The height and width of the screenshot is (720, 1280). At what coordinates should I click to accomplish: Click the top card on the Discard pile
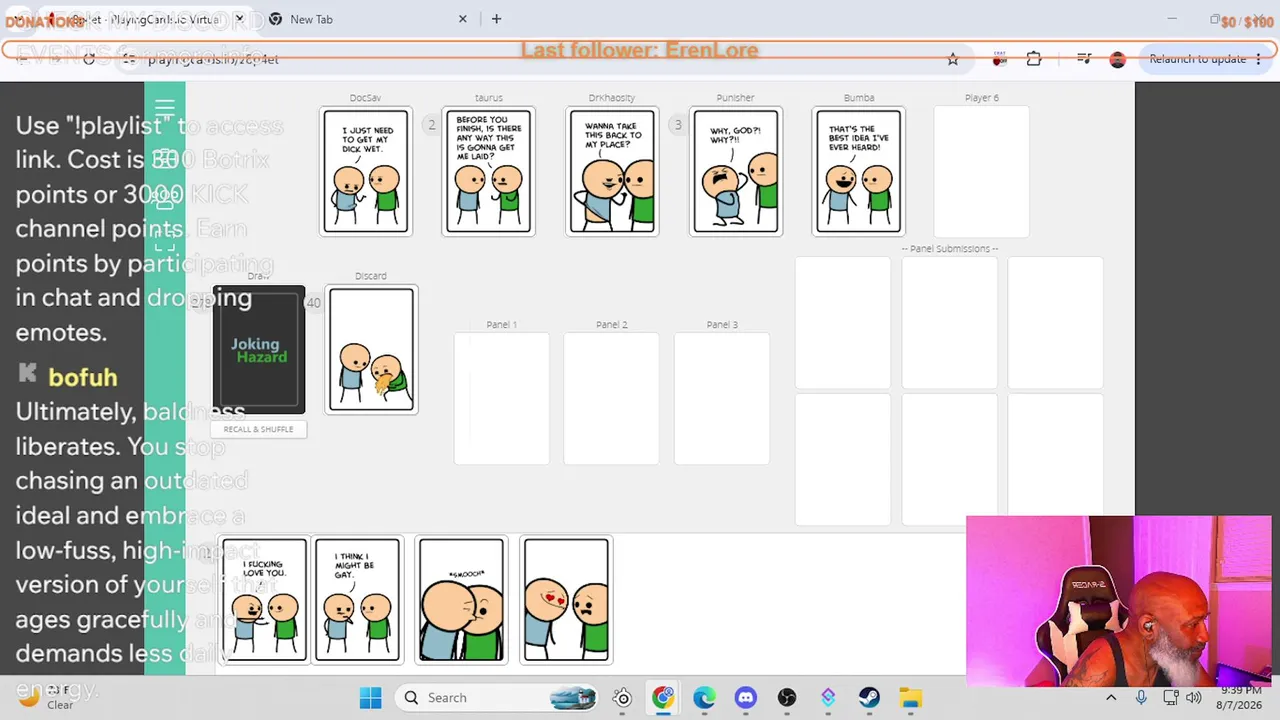pos(371,350)
